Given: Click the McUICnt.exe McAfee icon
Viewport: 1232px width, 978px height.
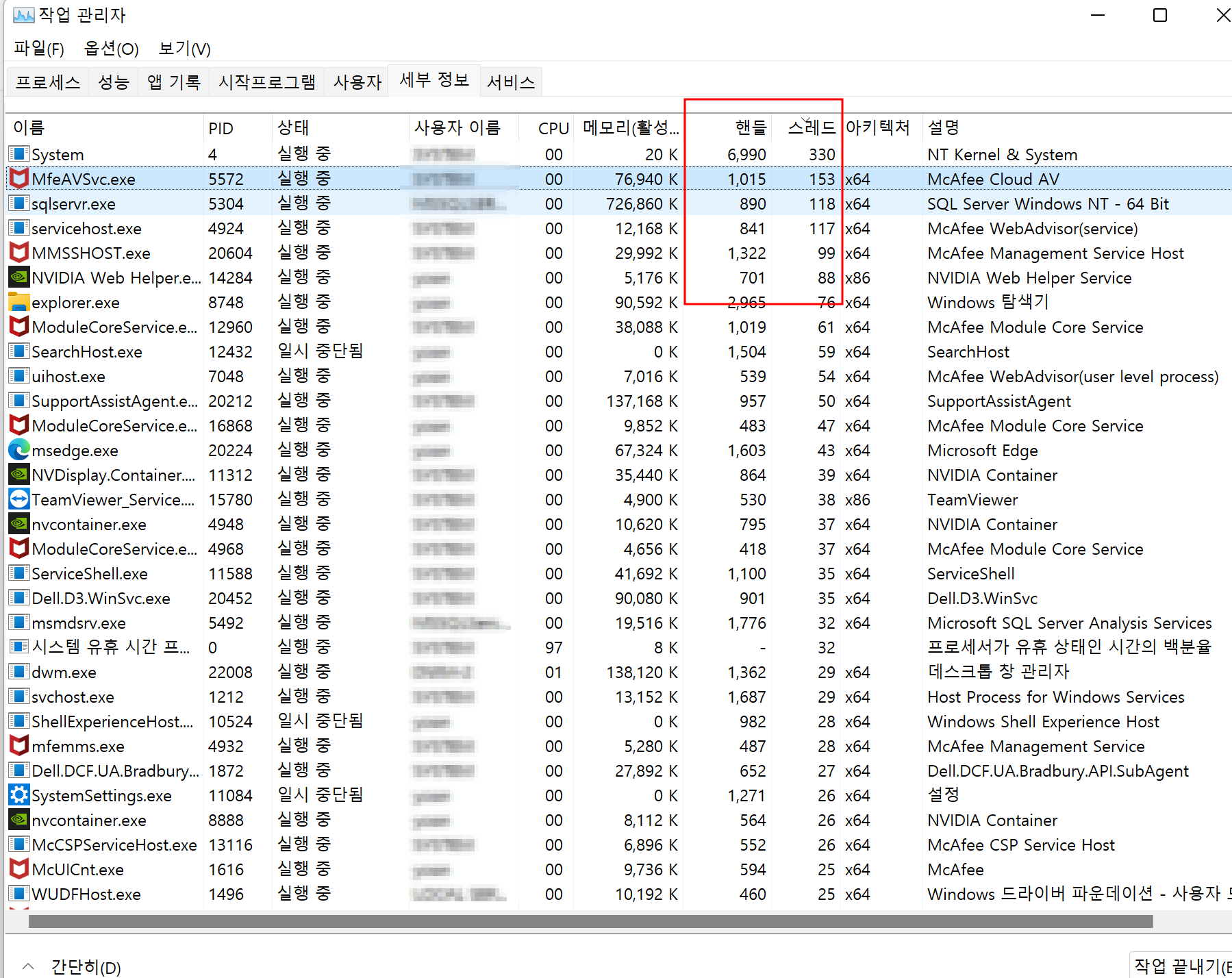Looking at the screenshot, I should click(x=18, y=869).
